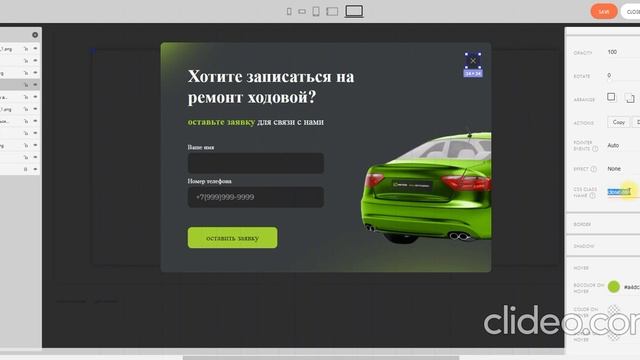
Task: Toggle visibility of the highlighted selected layer
Action: (x=35, y=85)
